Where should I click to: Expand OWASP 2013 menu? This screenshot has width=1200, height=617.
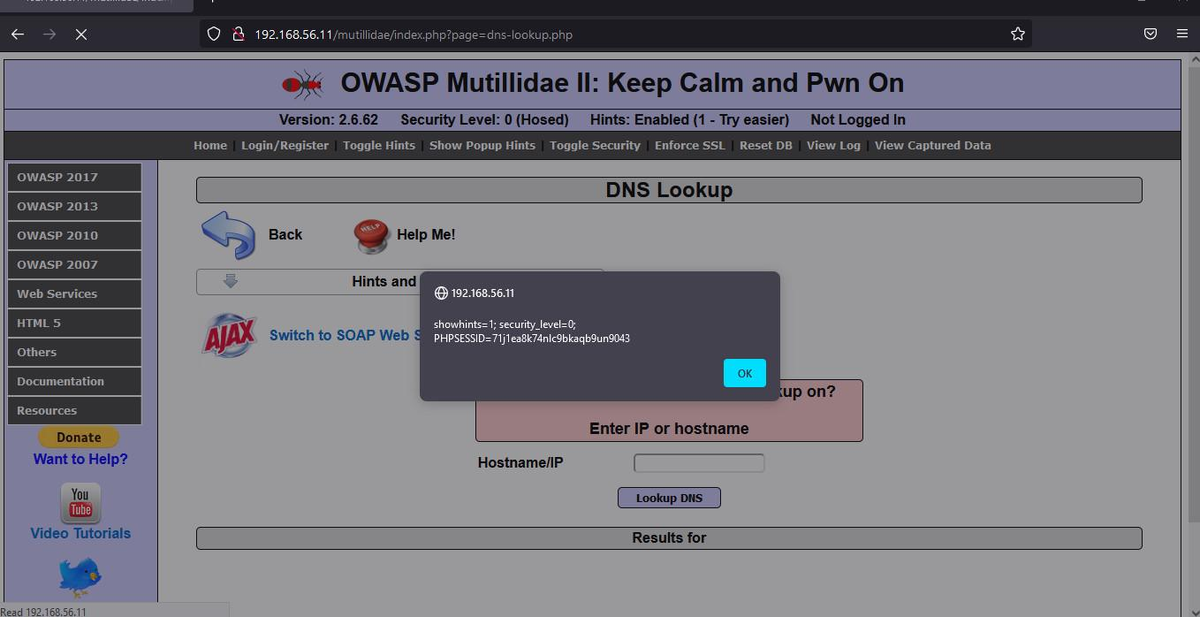(x=74, y=206)
